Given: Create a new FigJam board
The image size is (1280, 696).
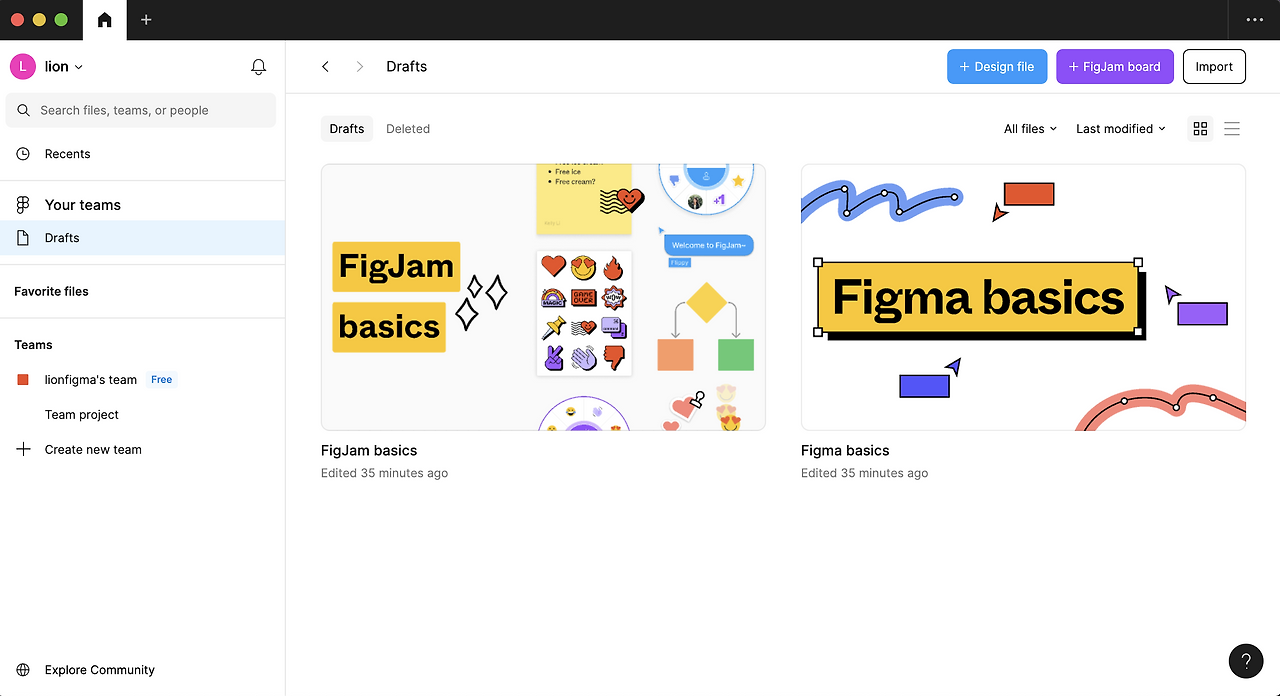Looking at the screenshot, I should click(1115, 66).
